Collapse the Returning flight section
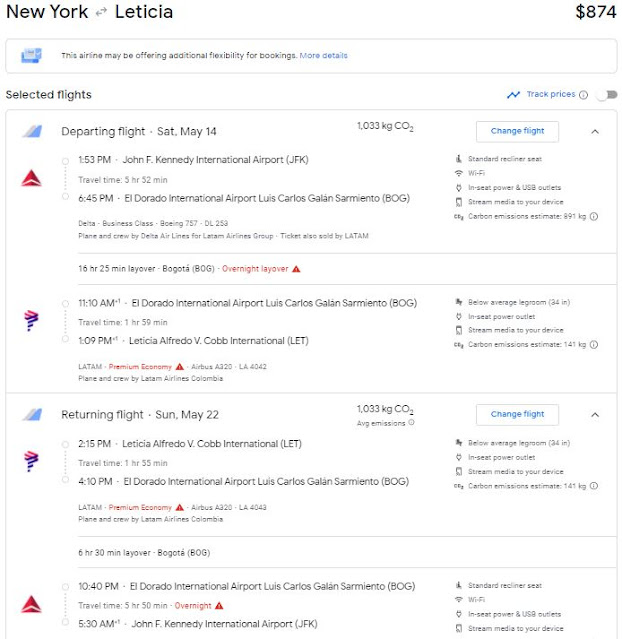This screenshot has height=639, width=622. click(595, 415)
